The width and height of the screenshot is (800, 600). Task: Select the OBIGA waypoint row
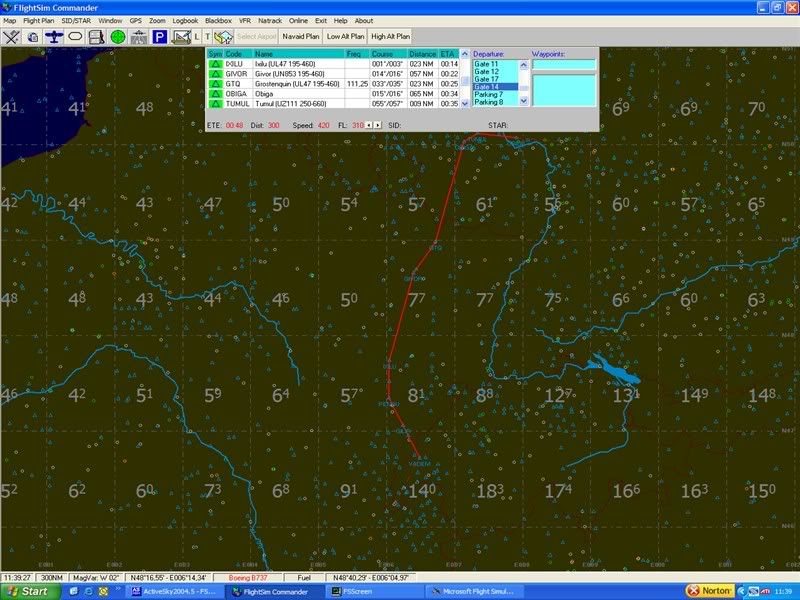click(333, 94)
